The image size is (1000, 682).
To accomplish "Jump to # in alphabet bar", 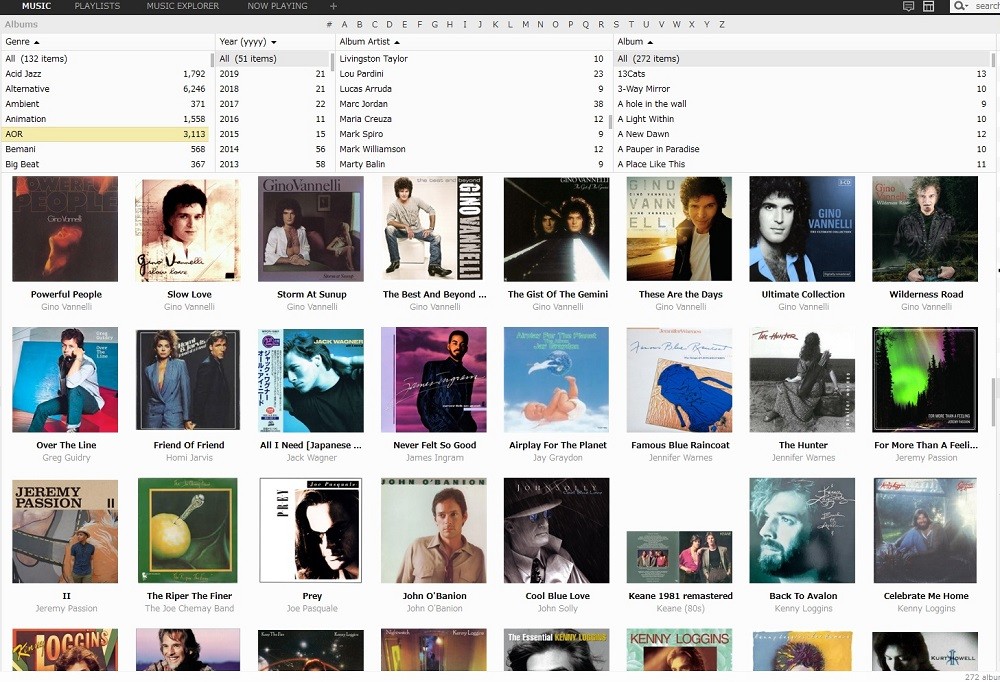I will point(329,24).
